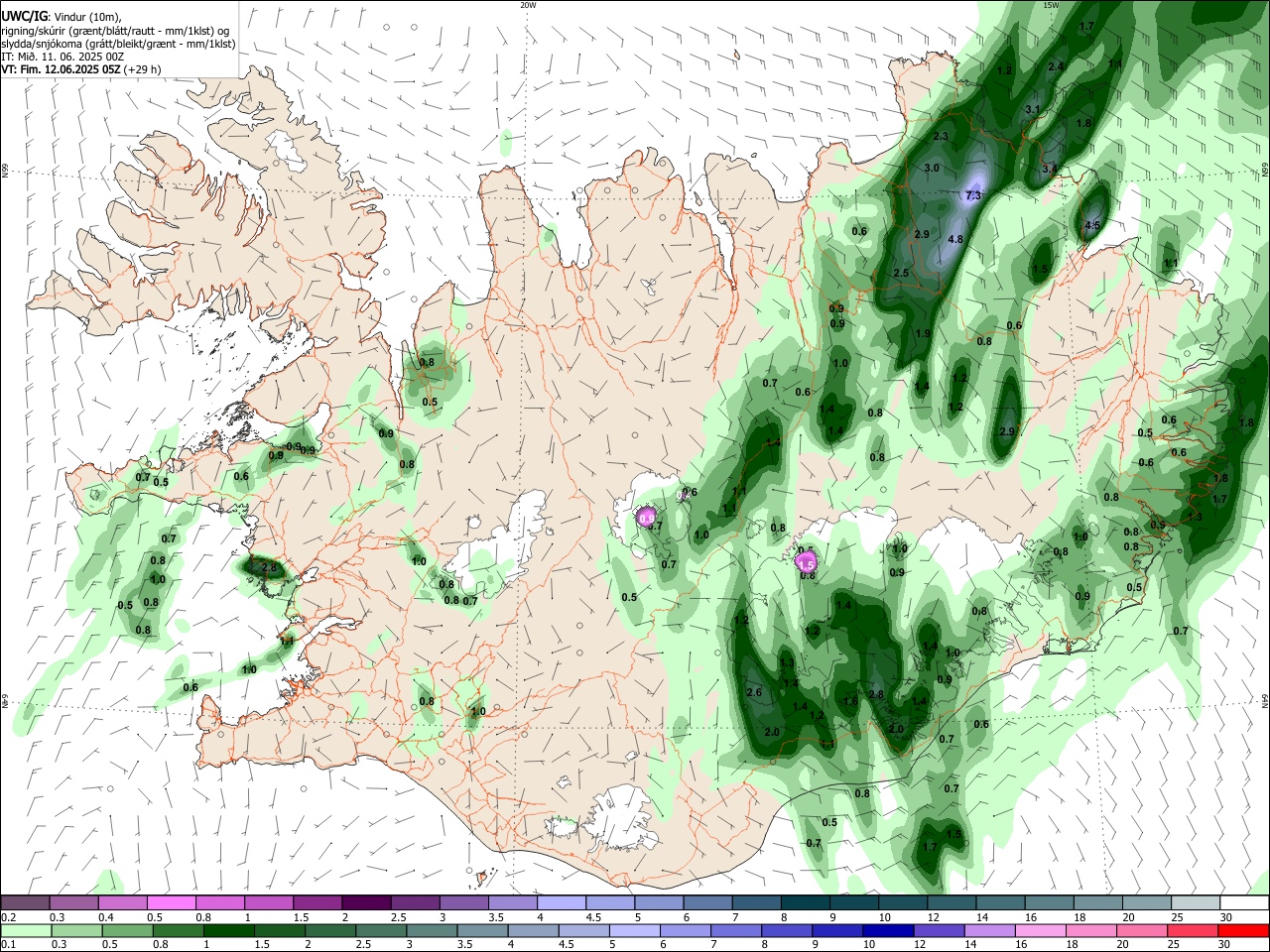Select the 2.5 rainfall value on the map
Screen dimensions: 1270x952
point(901,273)
